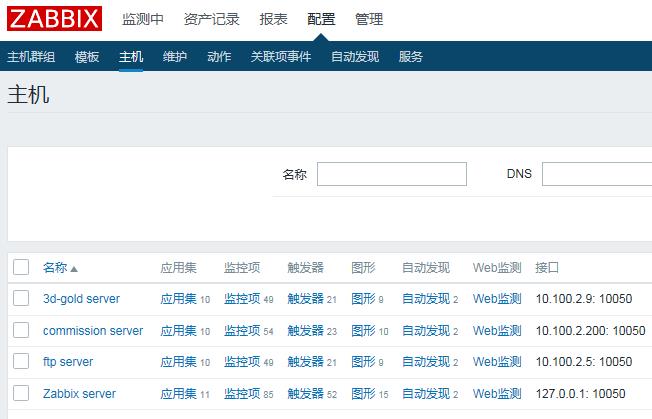Viewport: 652px width, 419px height.
Task: Open 图形 for commission server
Action: (x=363, y=331)
